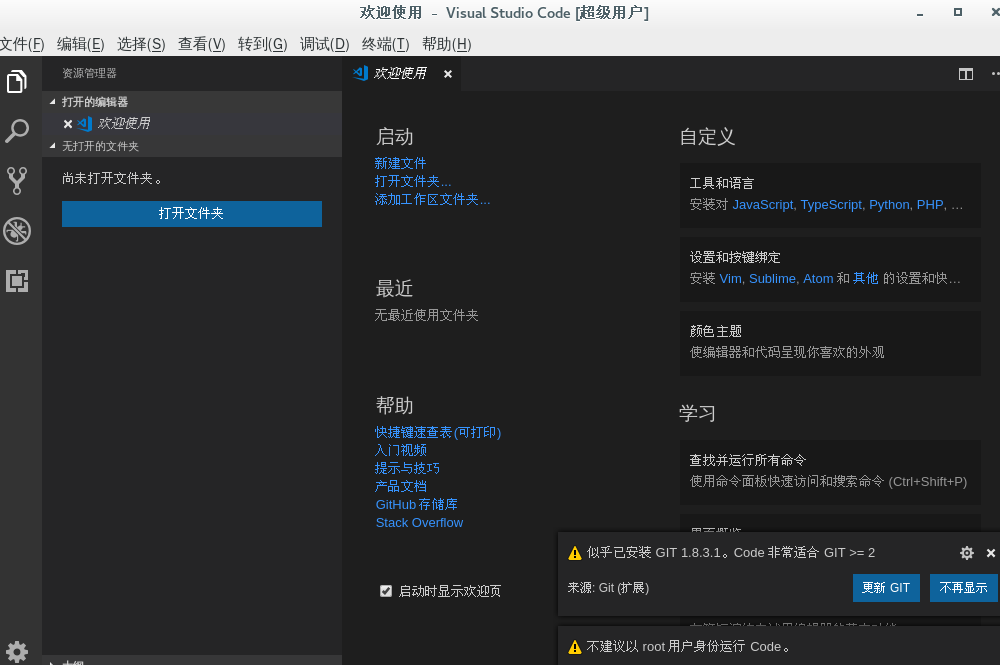Click the 不再显示 button
Viewport: 1000px width, 665px height.
pyautogui.click(x=963, y=588)
